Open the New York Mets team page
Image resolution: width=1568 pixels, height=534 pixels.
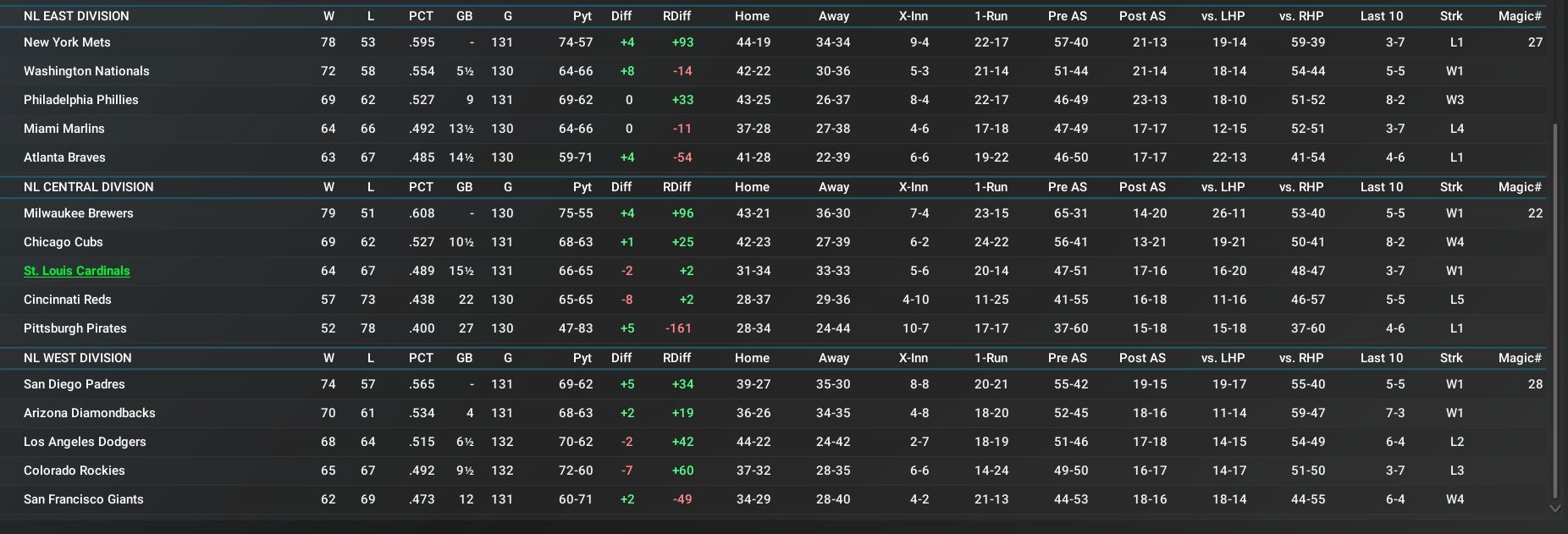(x=67, y=42)
